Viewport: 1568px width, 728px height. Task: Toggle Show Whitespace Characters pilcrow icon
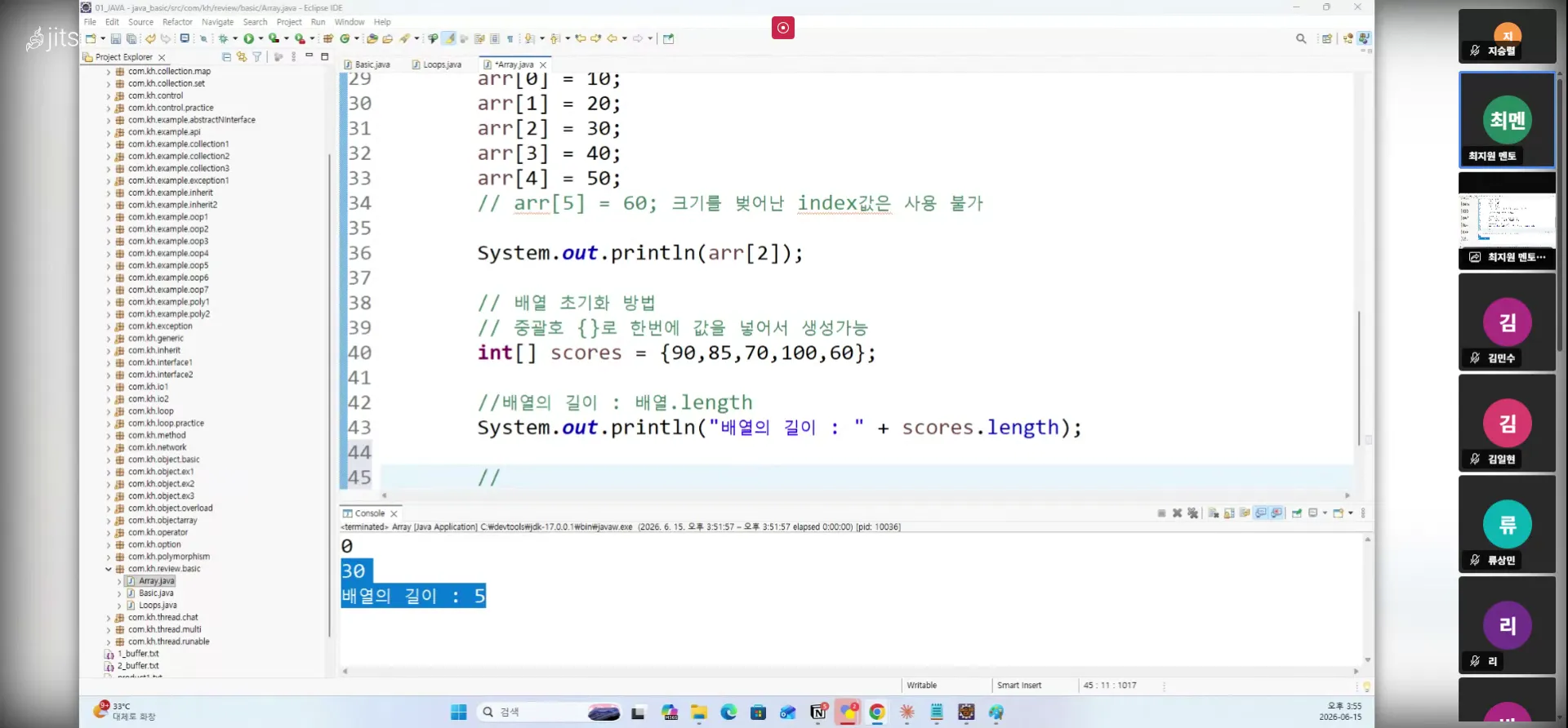pos(510,38)
